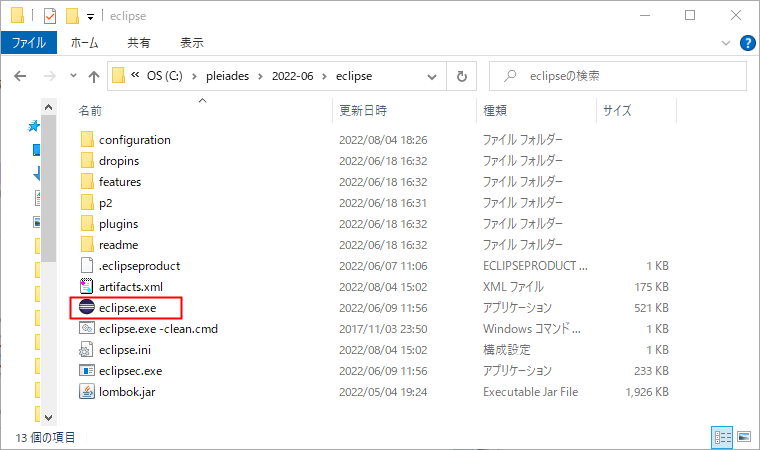Click the New Folder icon in title bar

[72, 16]
